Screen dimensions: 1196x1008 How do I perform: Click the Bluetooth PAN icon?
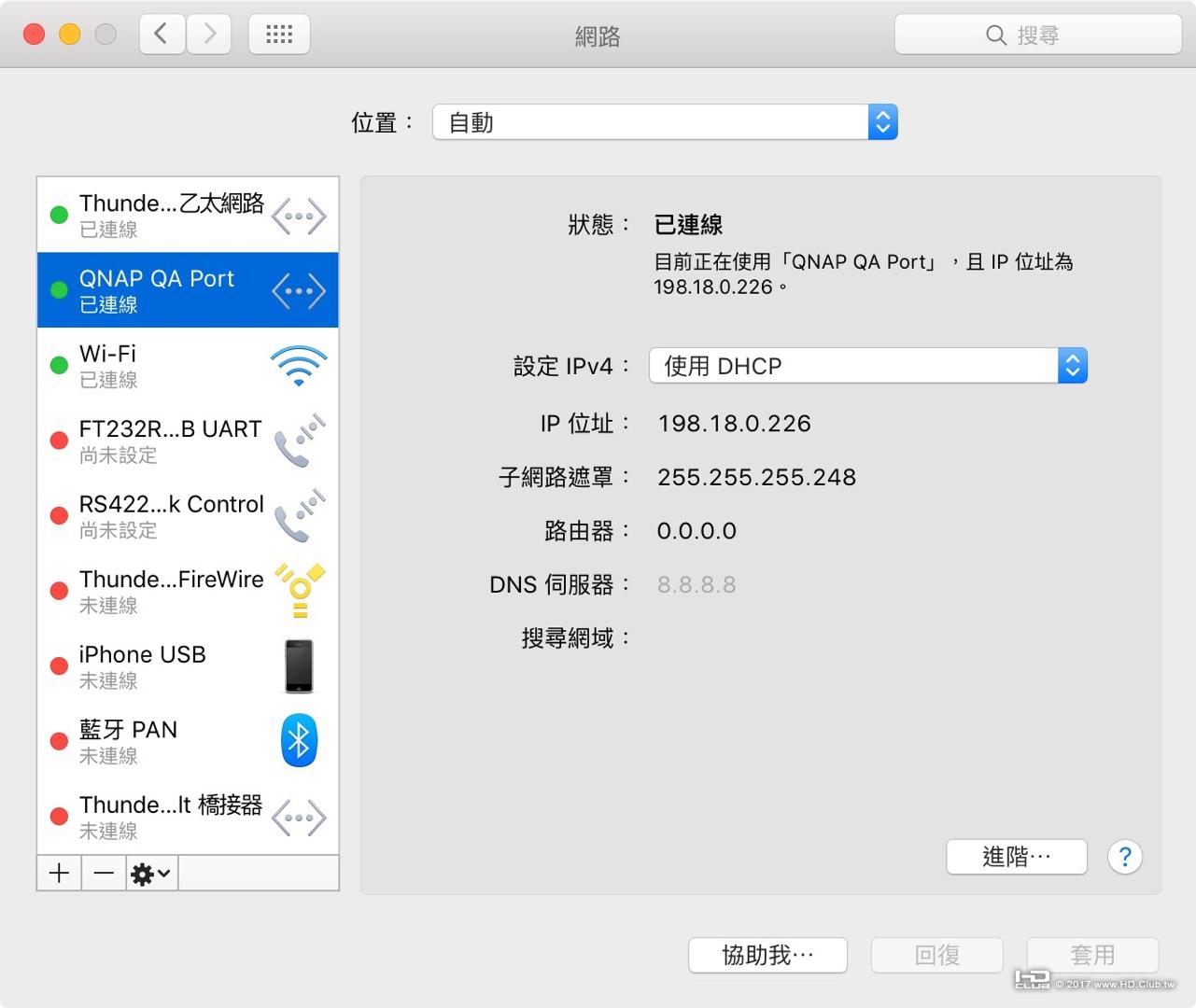[299, 741]
